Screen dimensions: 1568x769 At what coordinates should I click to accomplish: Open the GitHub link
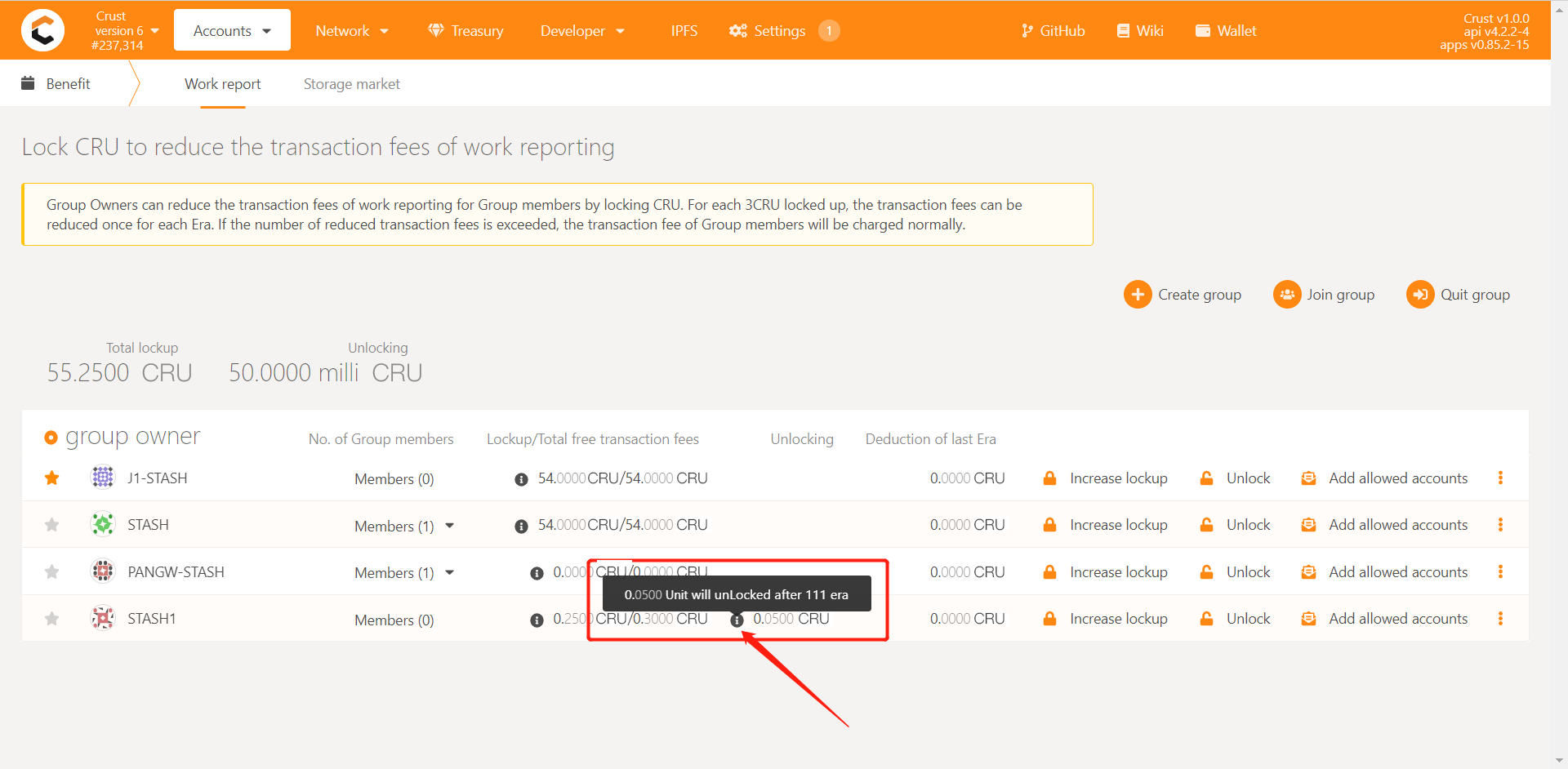click(x=1053, y=30)
